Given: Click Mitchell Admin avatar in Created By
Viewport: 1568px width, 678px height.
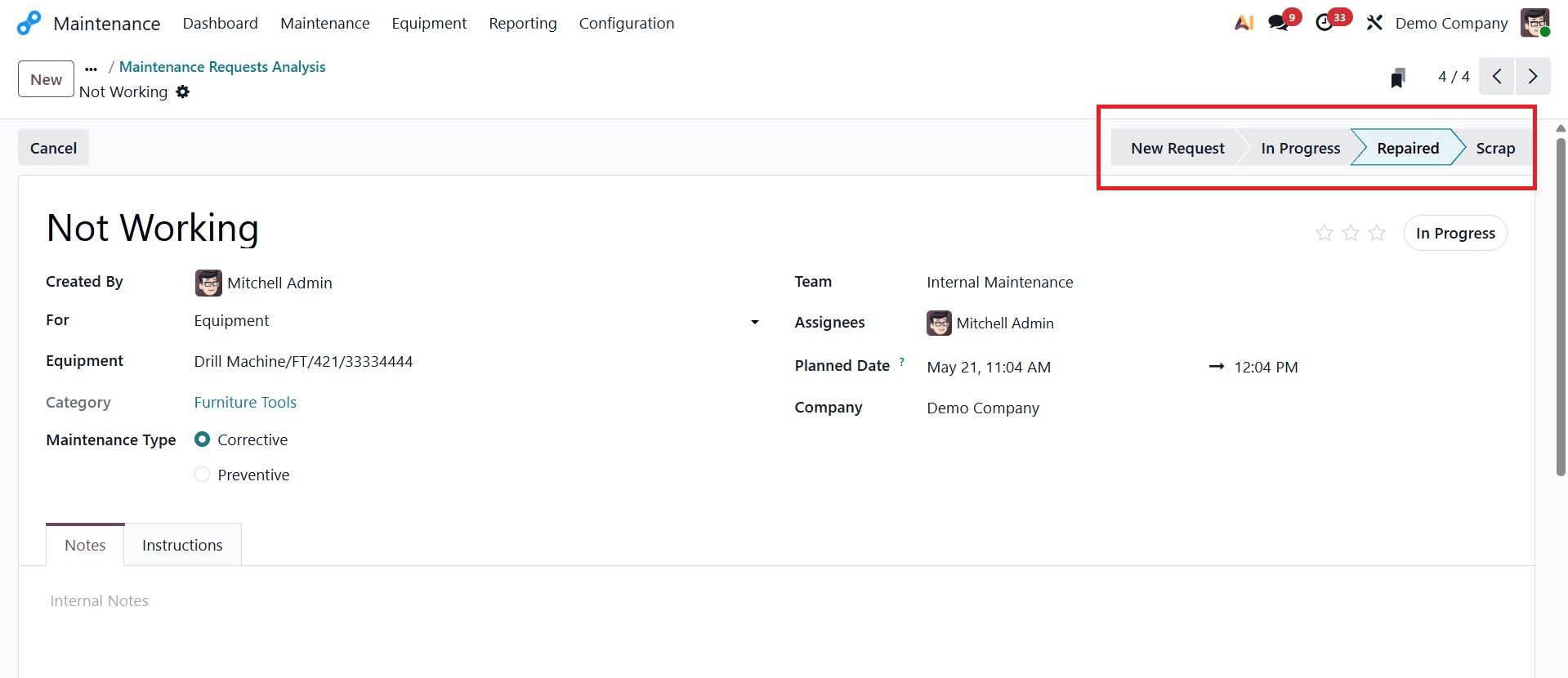Looking at the screenshot, I should 208,283.
